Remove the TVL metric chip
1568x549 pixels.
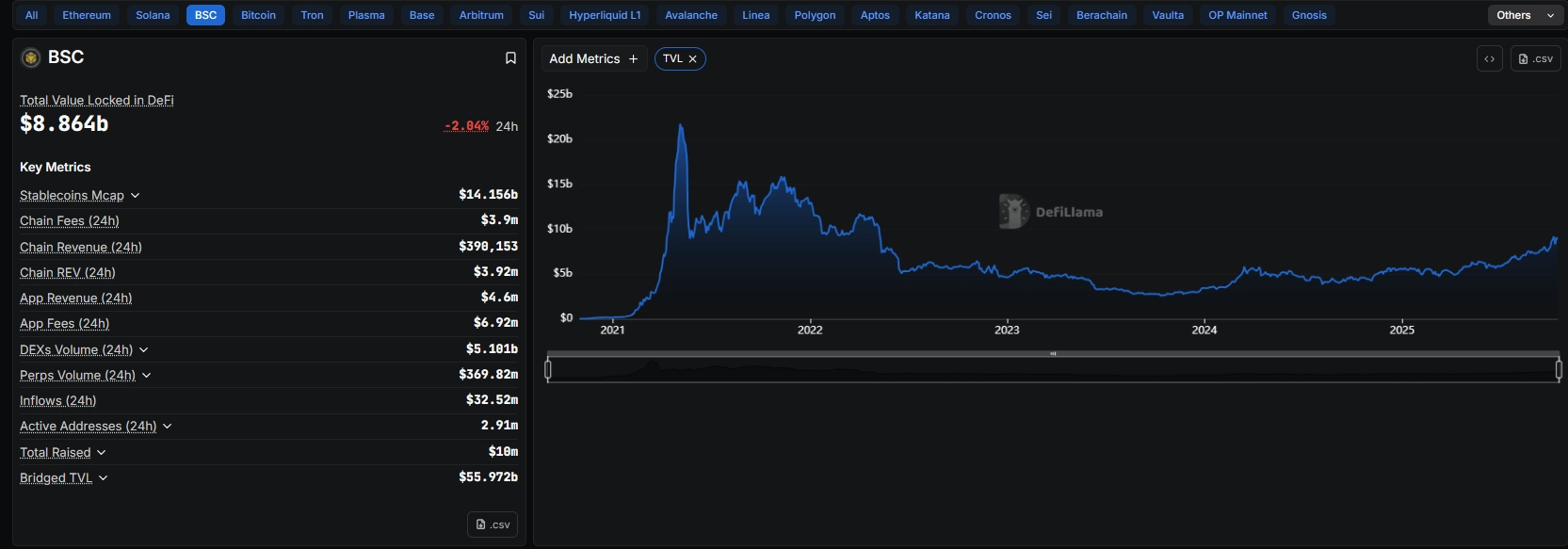click(693, 59)
